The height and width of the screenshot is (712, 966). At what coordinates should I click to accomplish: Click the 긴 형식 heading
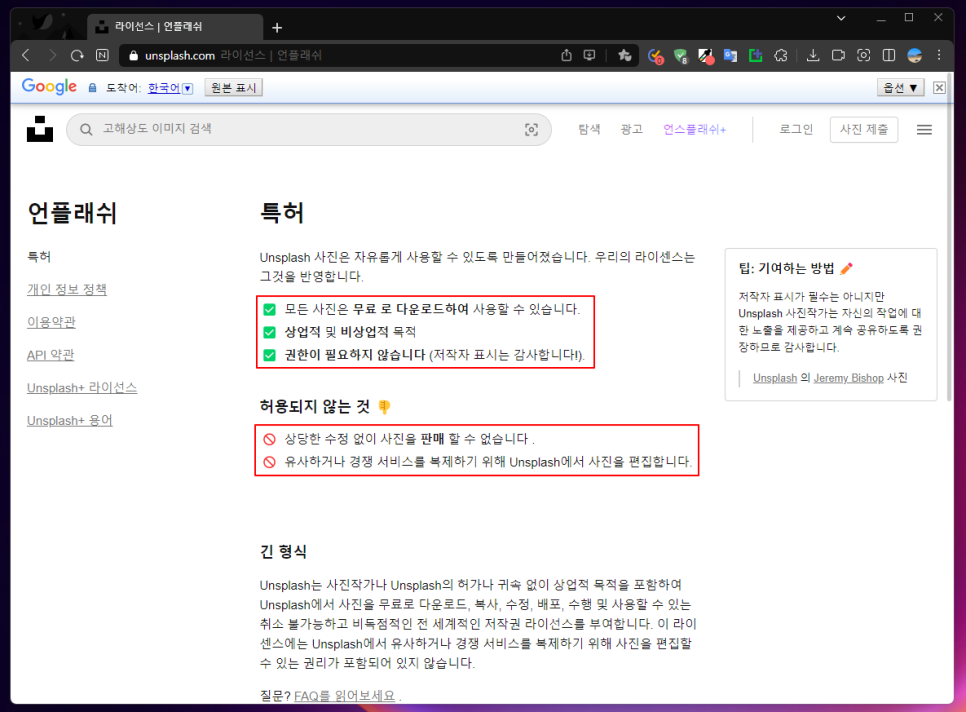[x=283, y=551]
